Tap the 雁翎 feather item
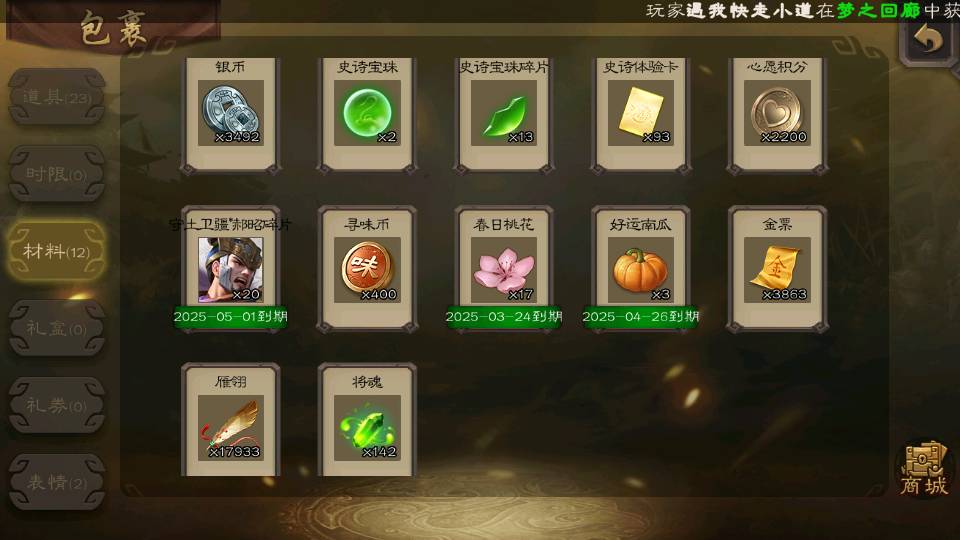960x540 pixels. pyautogui.click(x=230, y=421)
